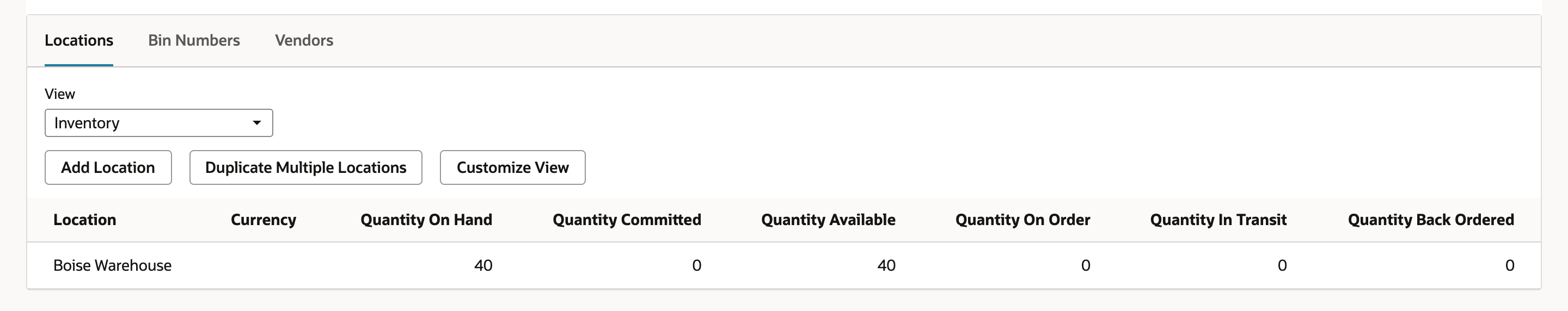Open Customize View
The width and height of the screenshot is (1568, 311).
512,167
